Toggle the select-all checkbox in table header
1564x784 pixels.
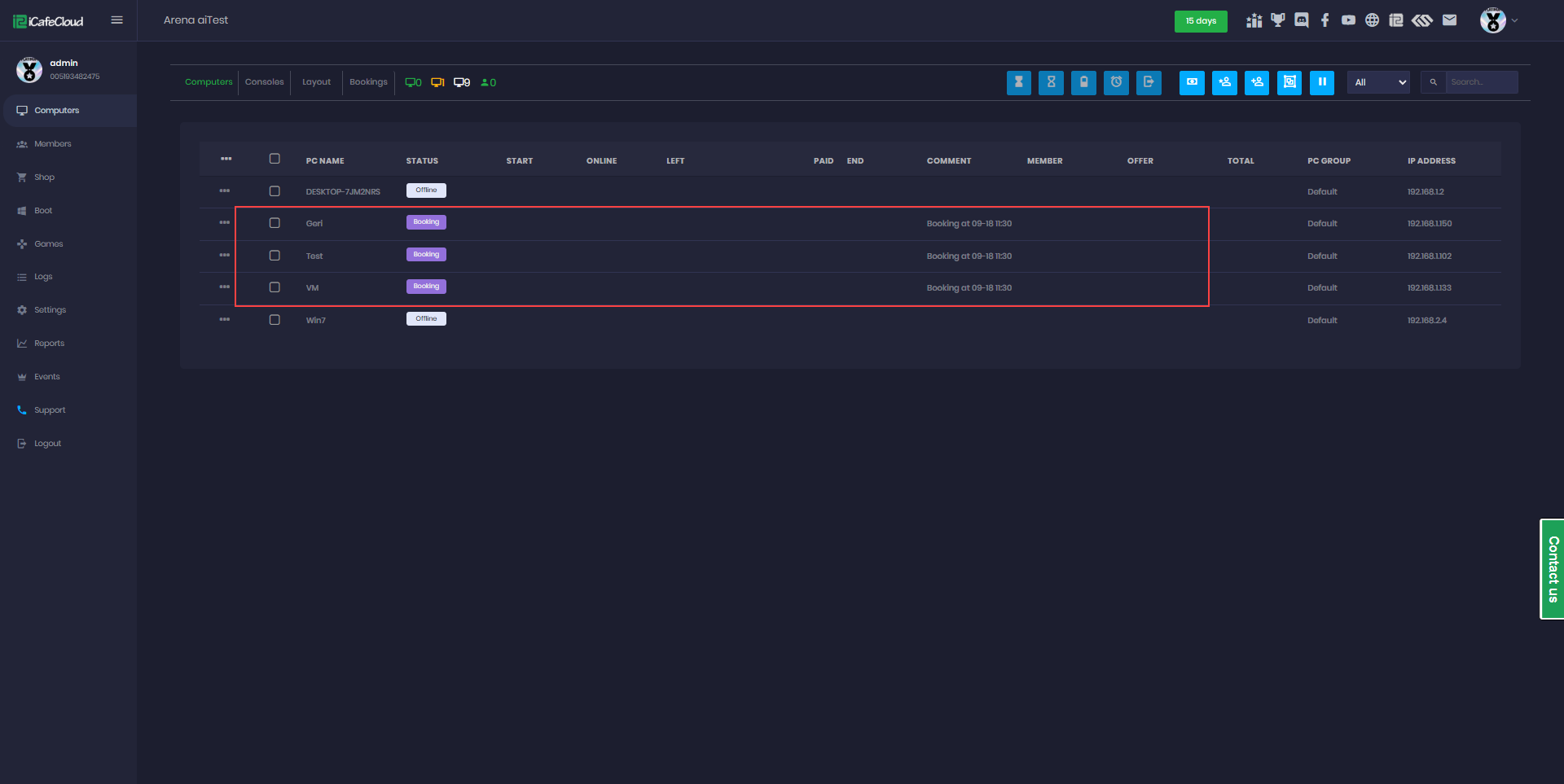tap(275, 159)
